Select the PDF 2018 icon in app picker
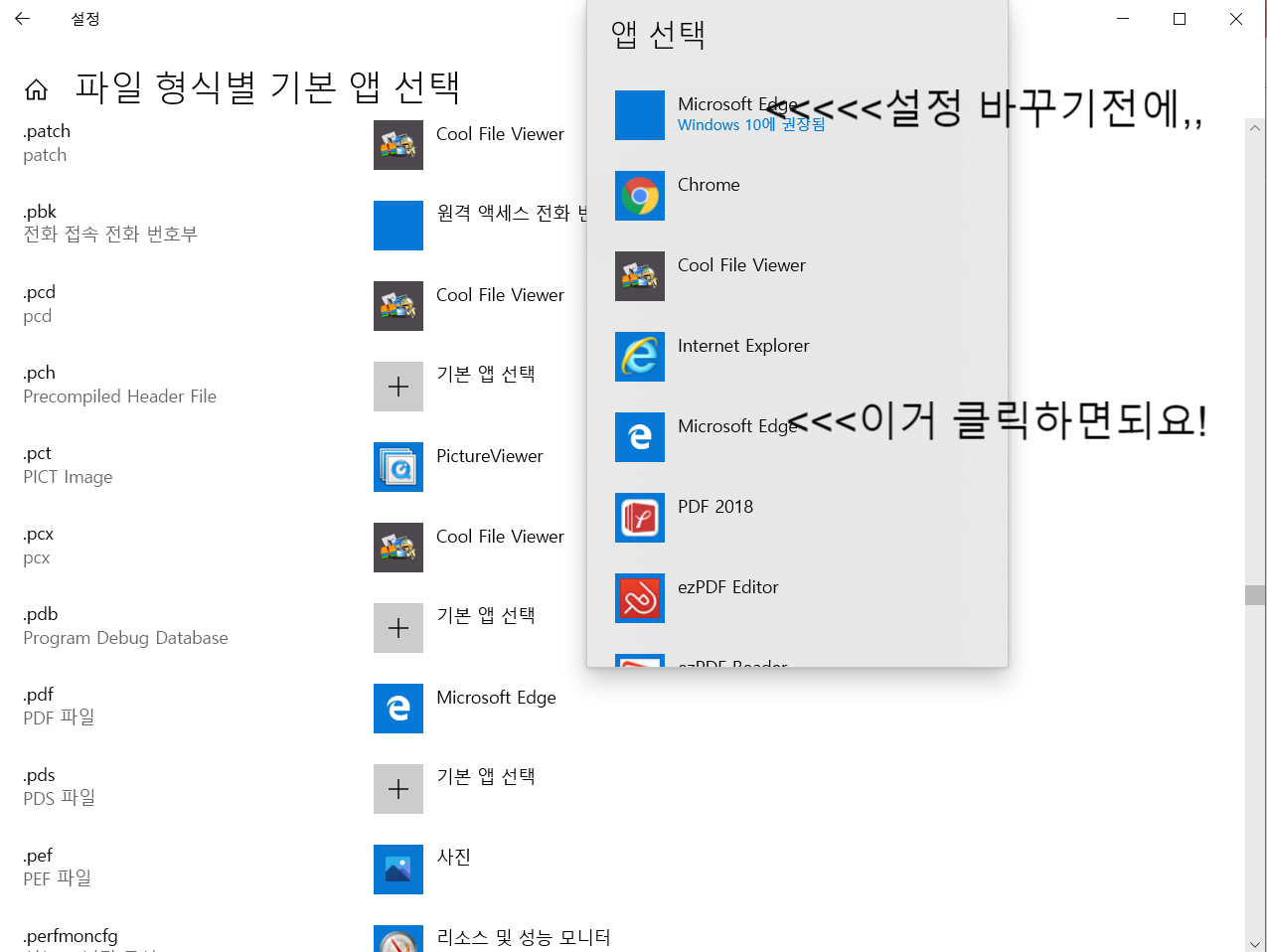 click(x=640, y=518)
